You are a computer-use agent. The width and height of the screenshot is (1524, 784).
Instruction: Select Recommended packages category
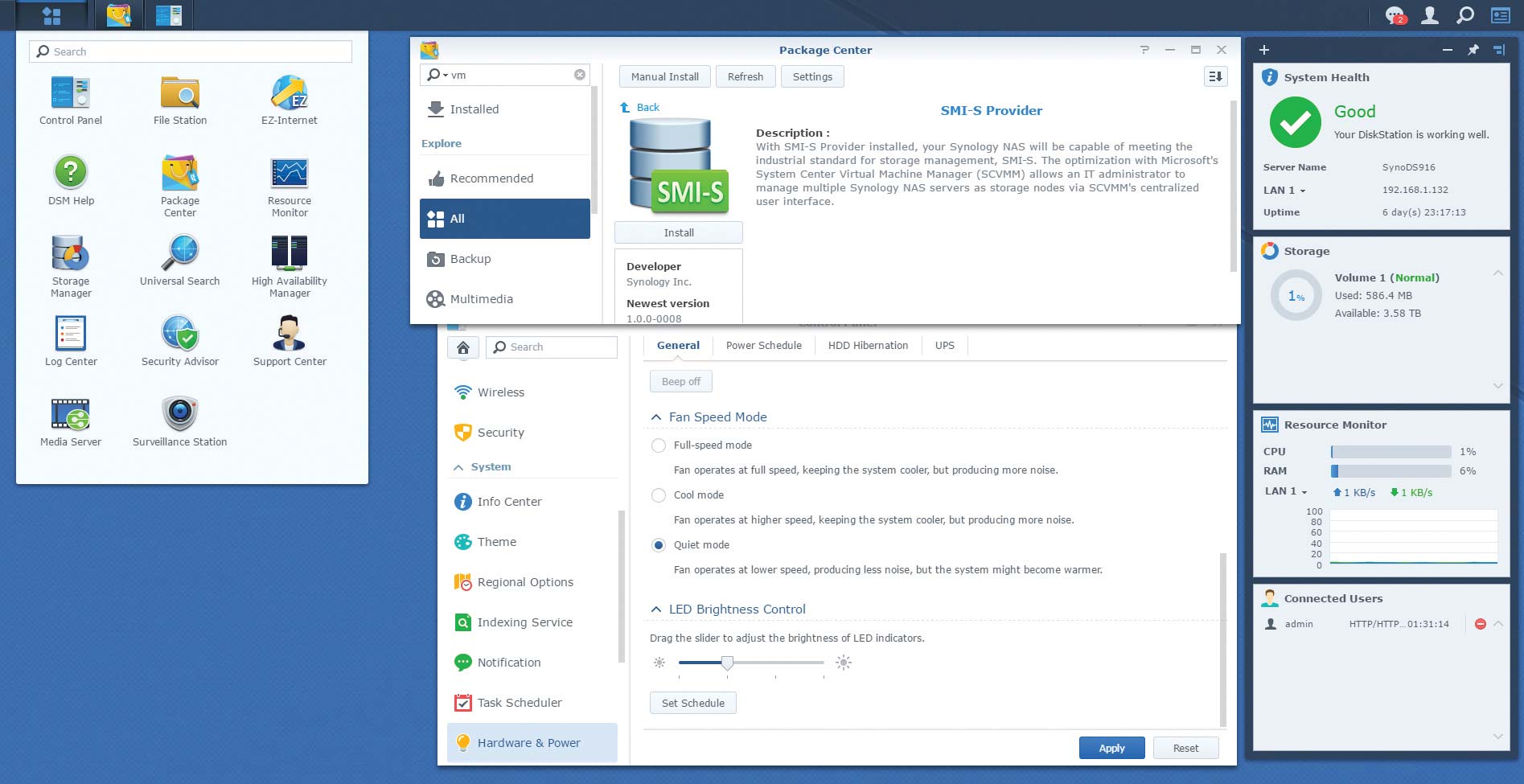[x=505, y=179]
